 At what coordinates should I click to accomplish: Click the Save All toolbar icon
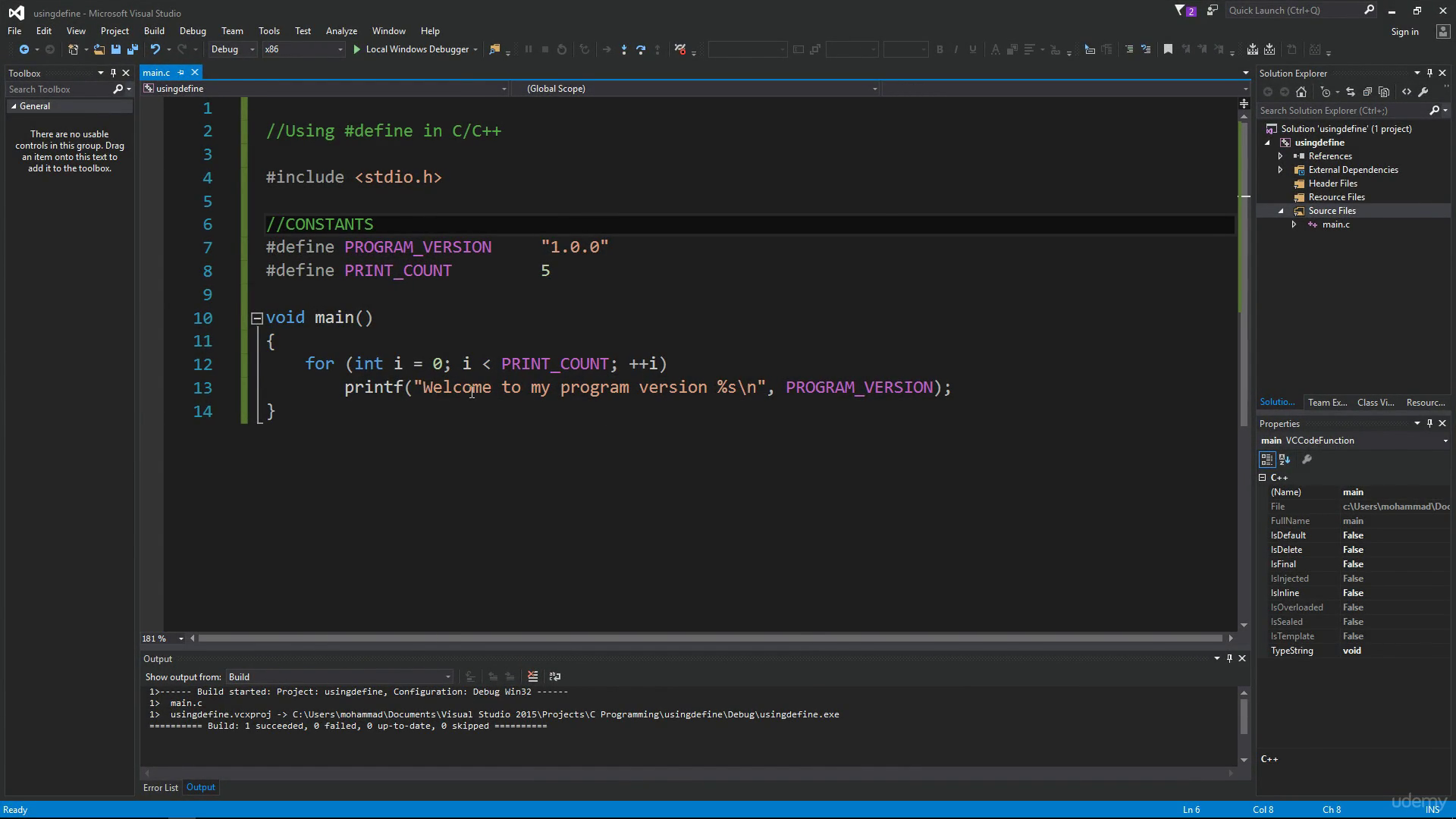(x=133, y=49)
